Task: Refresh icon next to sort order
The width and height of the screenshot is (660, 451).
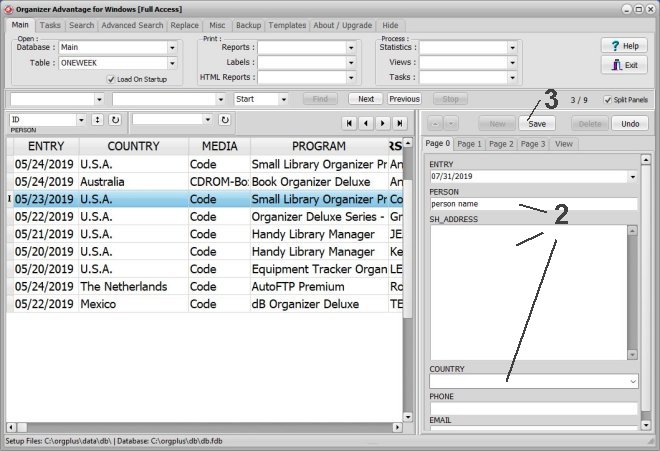Action: coord(115,120)
